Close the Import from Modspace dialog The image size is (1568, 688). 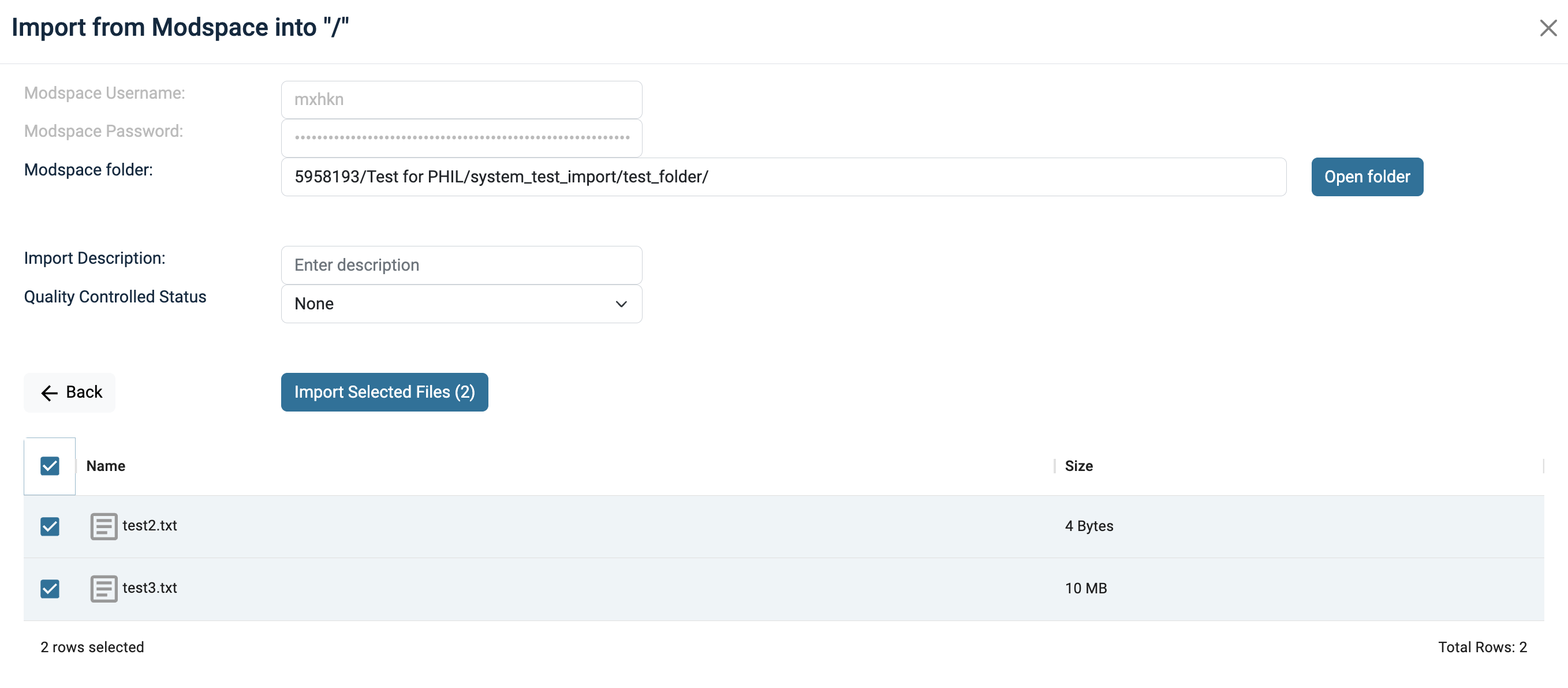pos(1547,28)
